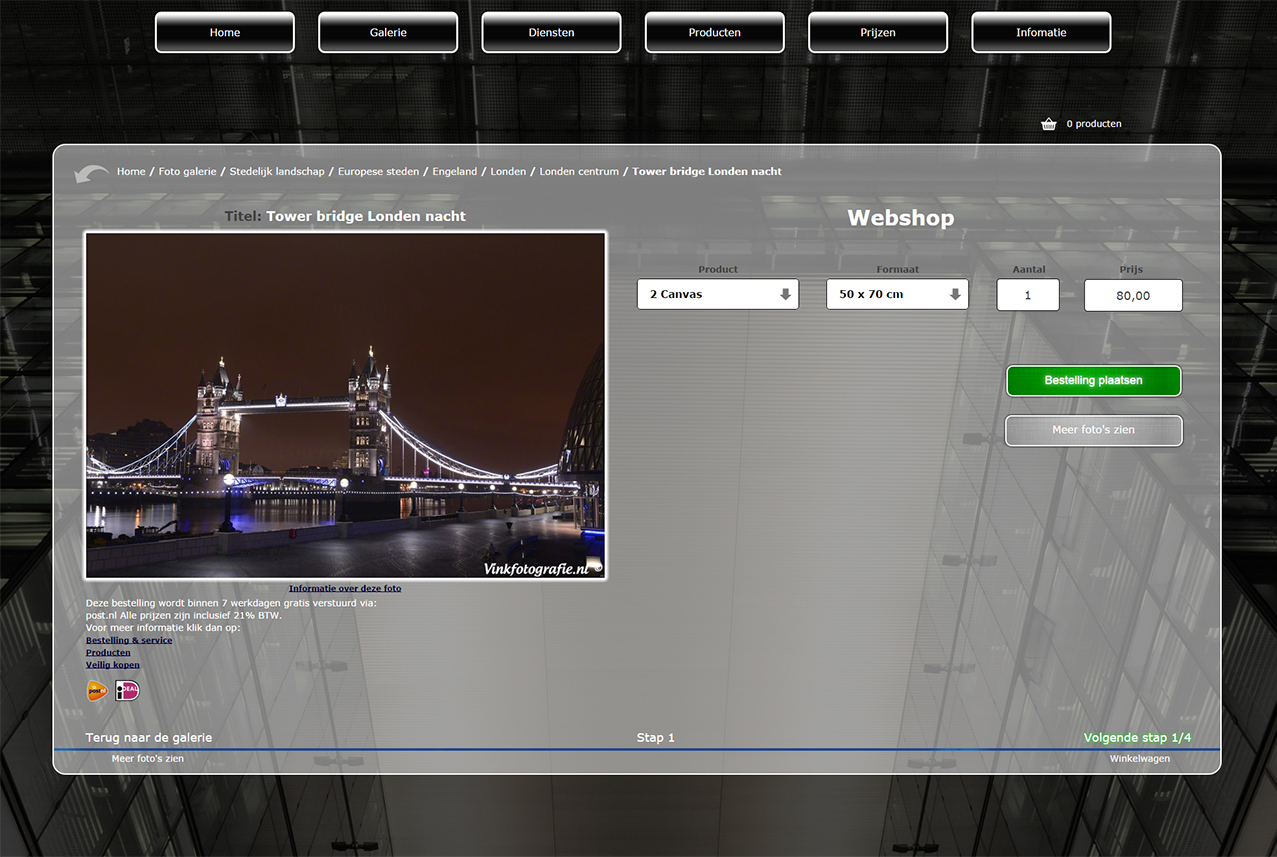Screen dimensions: 1277x857
Task: Follow the Bestelling & service link
Action: coord(129,640)
